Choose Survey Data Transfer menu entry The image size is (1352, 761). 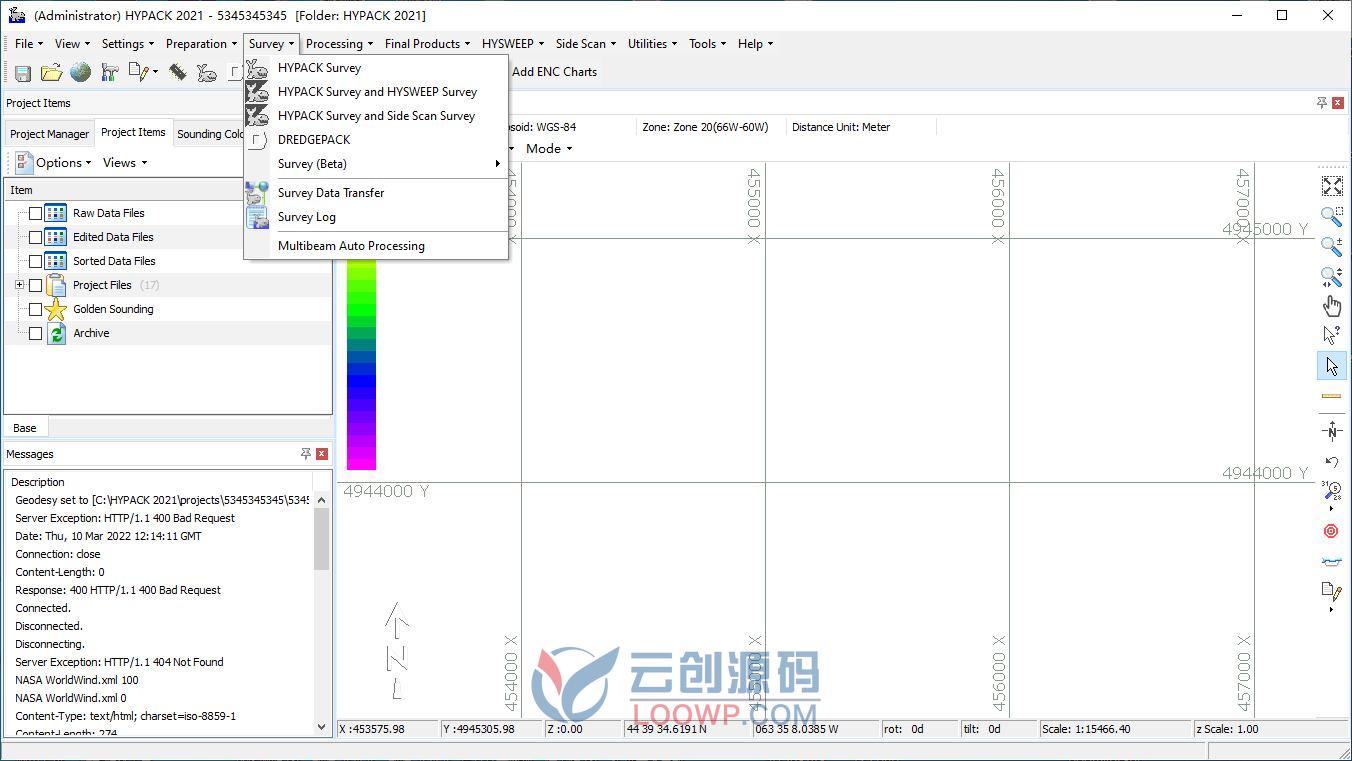[376, 193]
